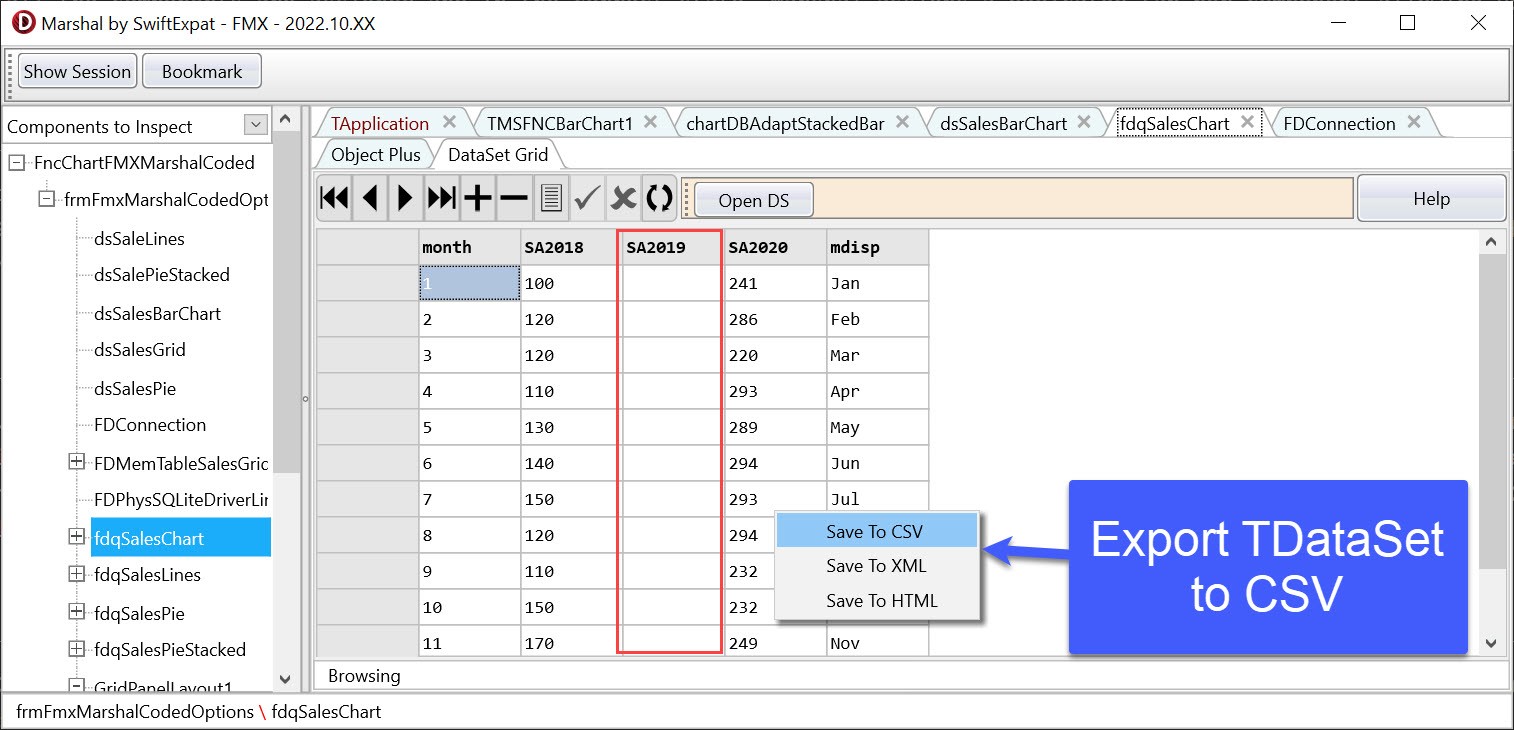Screen dimensions: 1514x730
Task: Click the Marshal app logo icon
Action: click(21, 23)
